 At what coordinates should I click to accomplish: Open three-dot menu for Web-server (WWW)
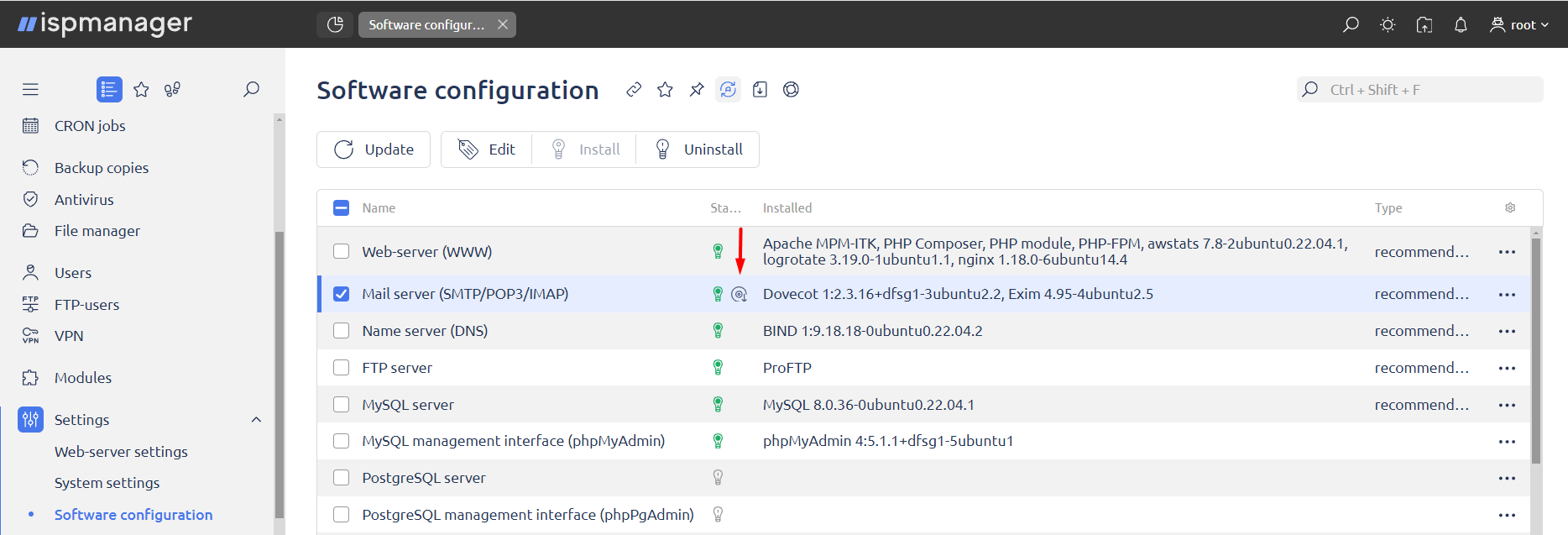pyautogui.click(x=1507, y=252)
